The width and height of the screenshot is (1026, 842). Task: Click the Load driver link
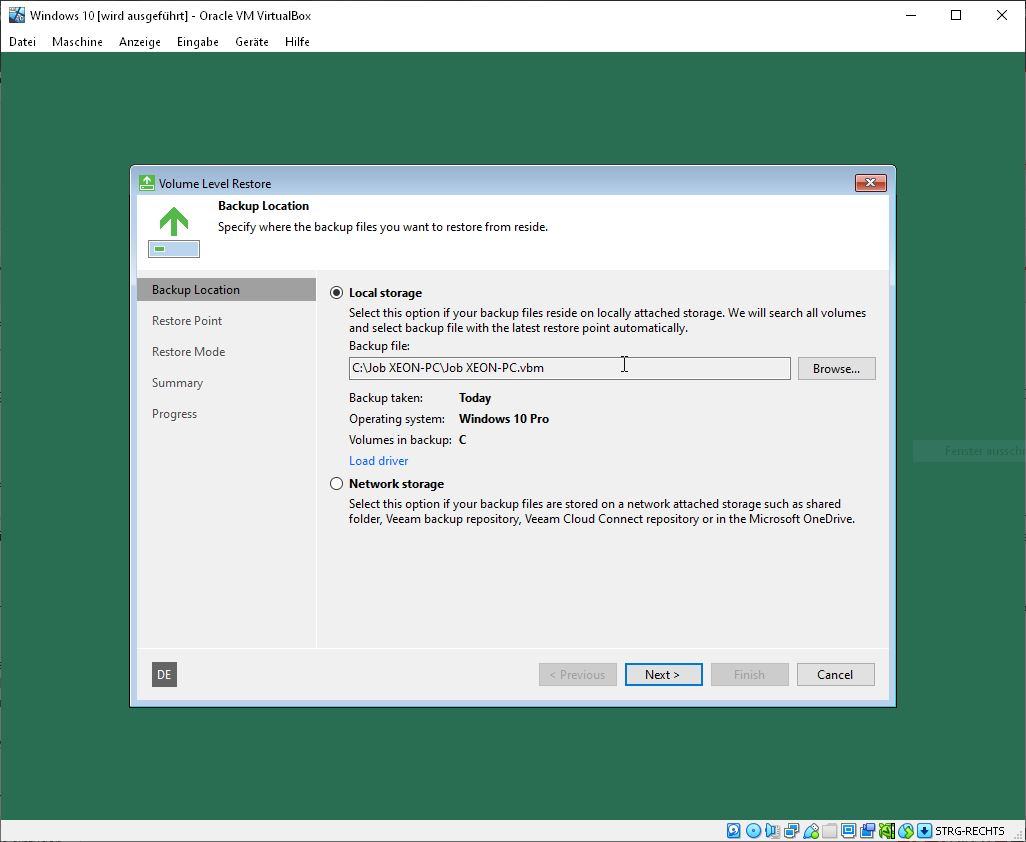(x=378, y=461)
